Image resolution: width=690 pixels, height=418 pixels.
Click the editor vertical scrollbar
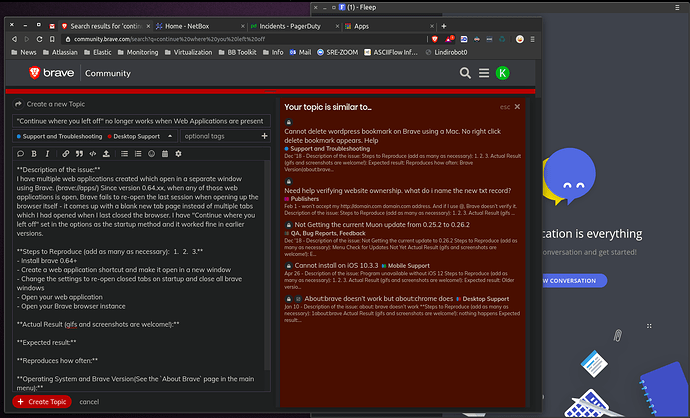click(x=267, y=265)
